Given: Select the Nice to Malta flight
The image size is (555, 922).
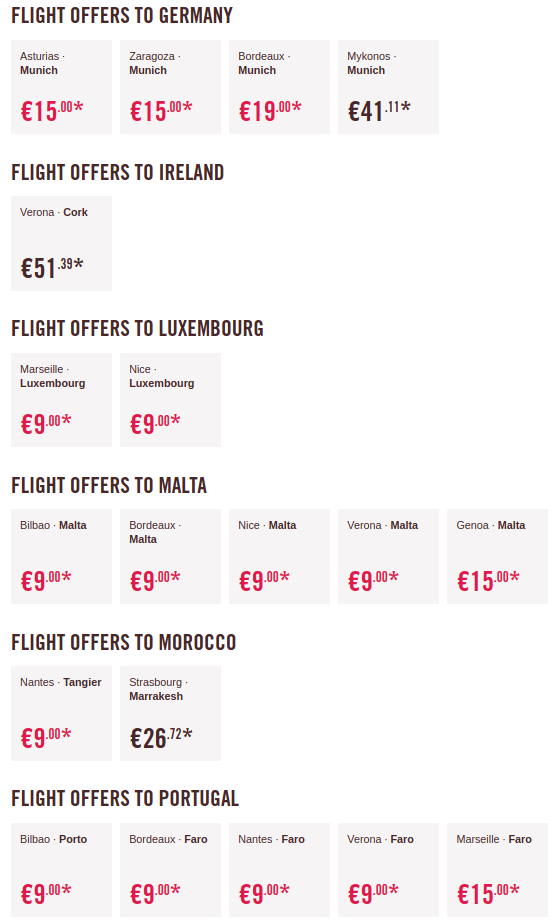Looking at the screenshot, I should 279,556.
